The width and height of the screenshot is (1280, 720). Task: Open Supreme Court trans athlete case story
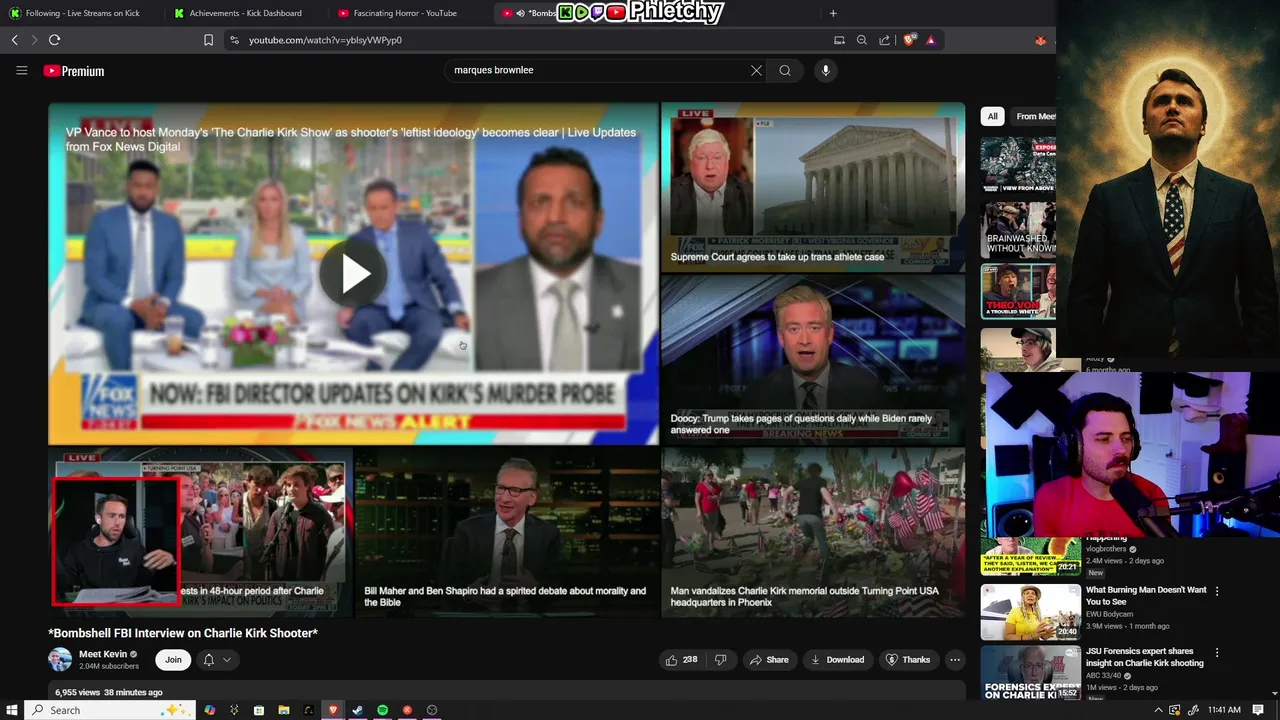click(x=812, y=186)
